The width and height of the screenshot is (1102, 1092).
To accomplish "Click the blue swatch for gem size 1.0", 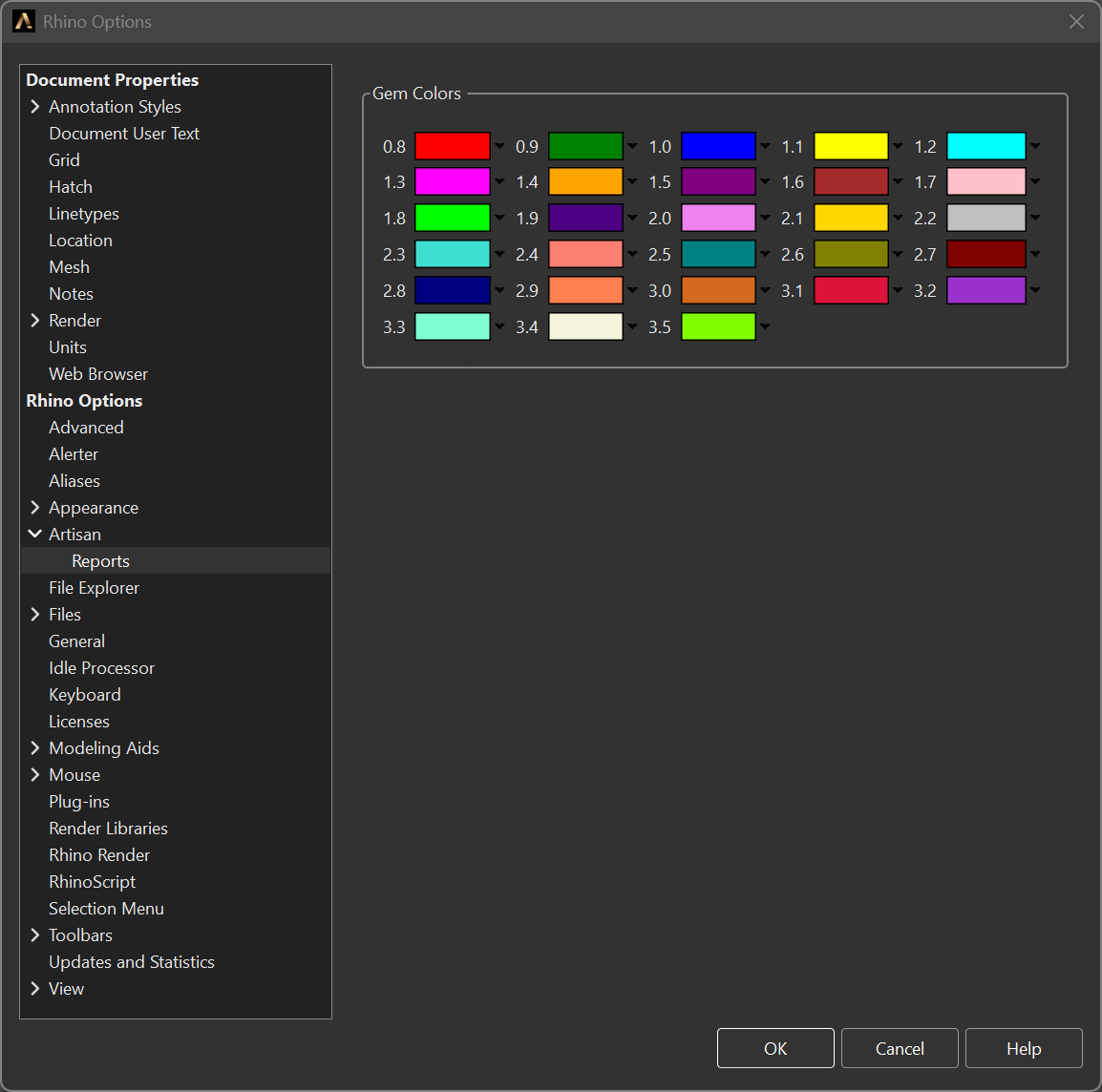I will pyautogui.click(x=718, y=146).
